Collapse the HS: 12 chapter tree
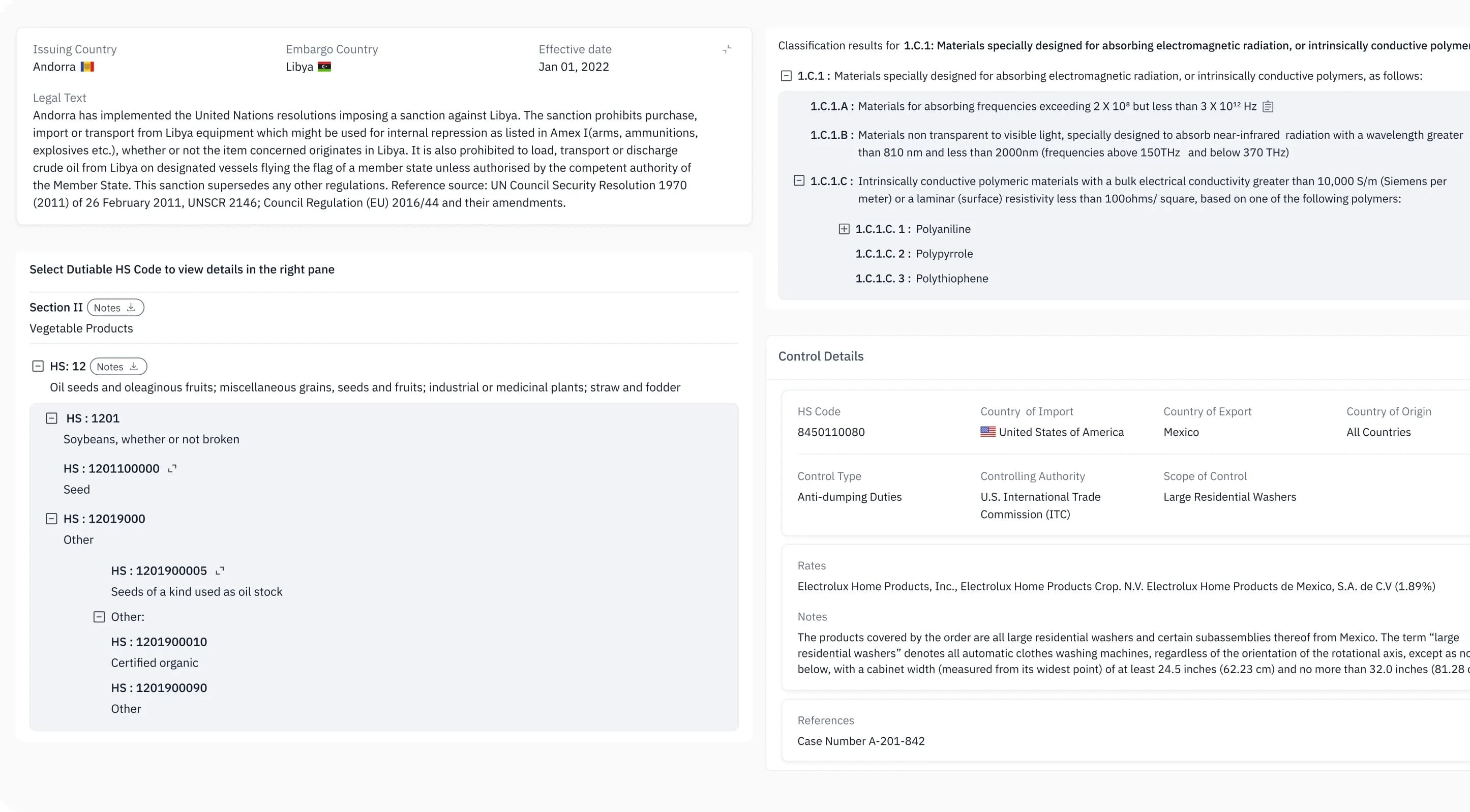 pos(38,367)
